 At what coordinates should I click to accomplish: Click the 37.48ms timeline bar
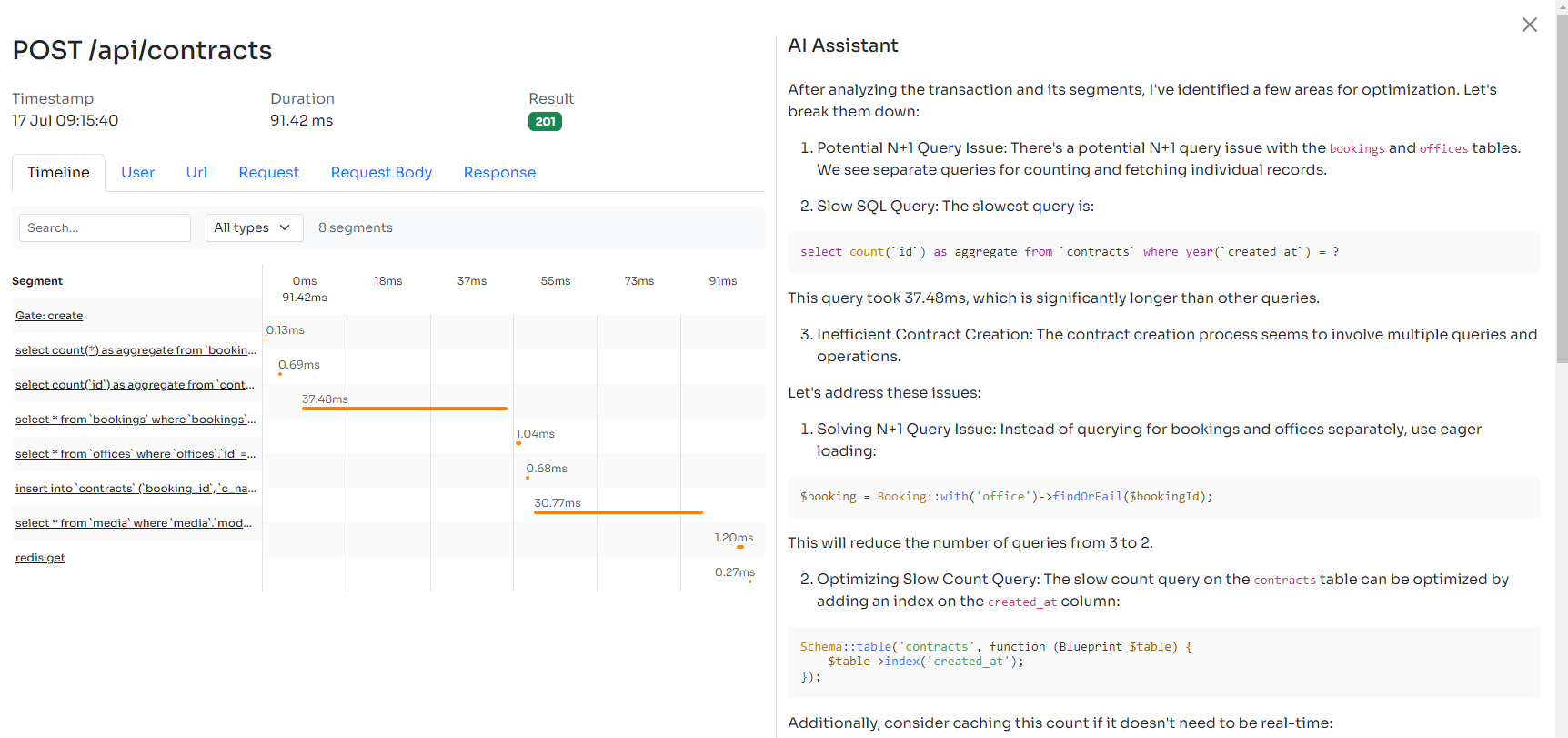(x=404, y=409)
